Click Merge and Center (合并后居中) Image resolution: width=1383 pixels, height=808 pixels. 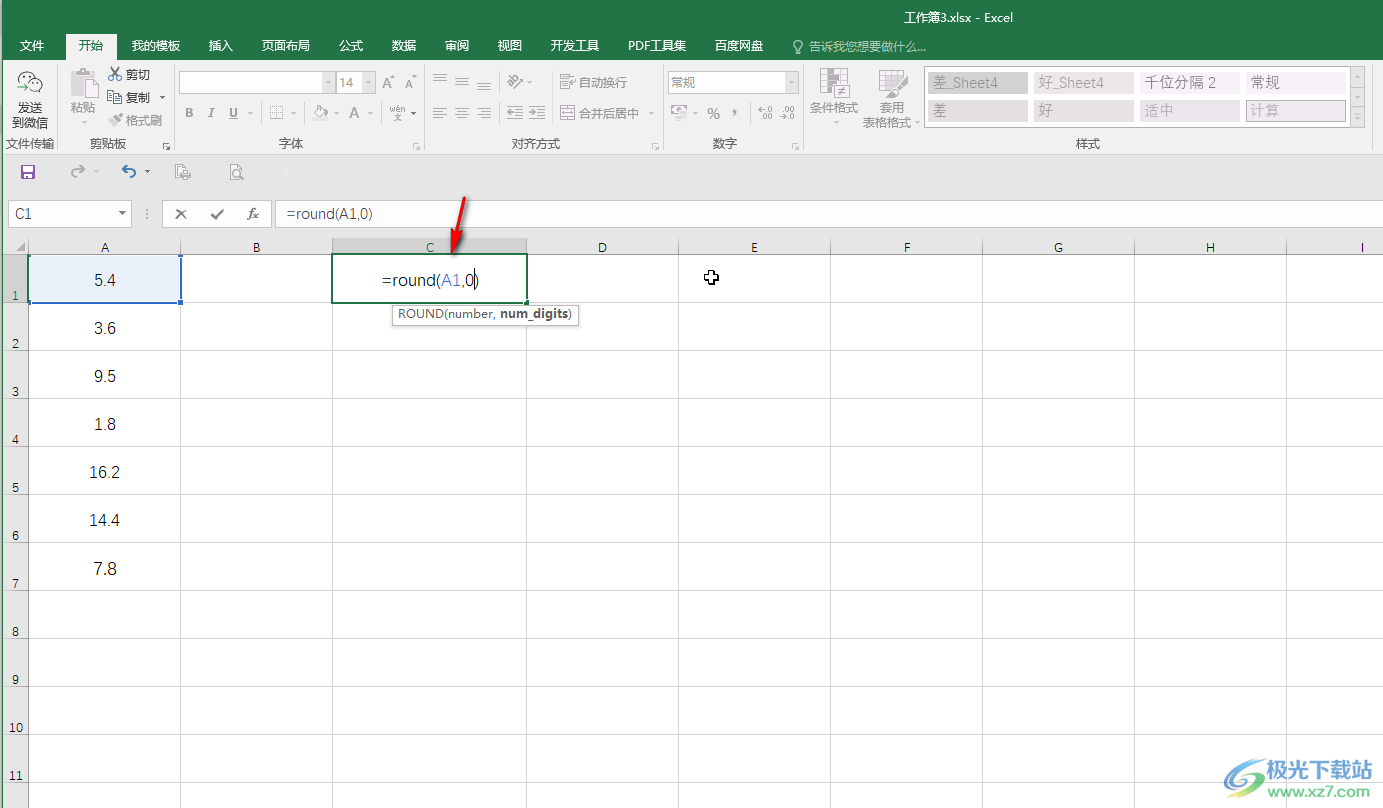click(599, 114)
